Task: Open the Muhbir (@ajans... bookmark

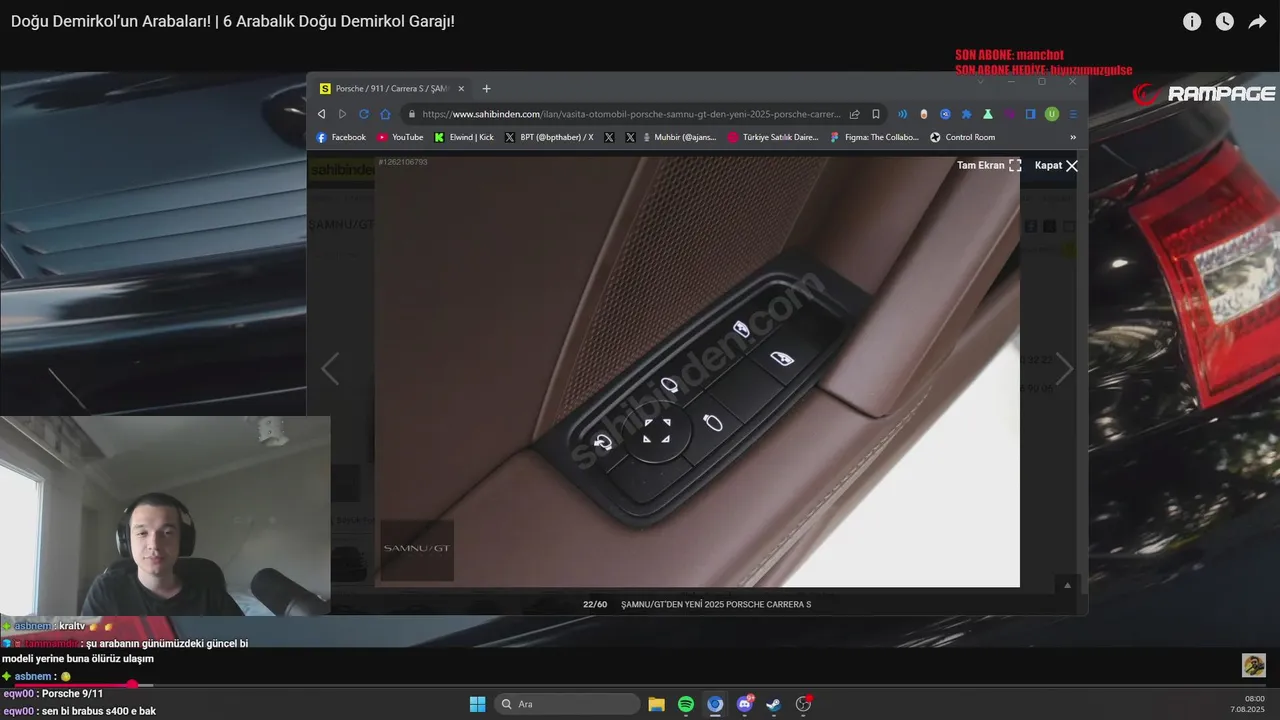Action: click(x=679, y=137)
